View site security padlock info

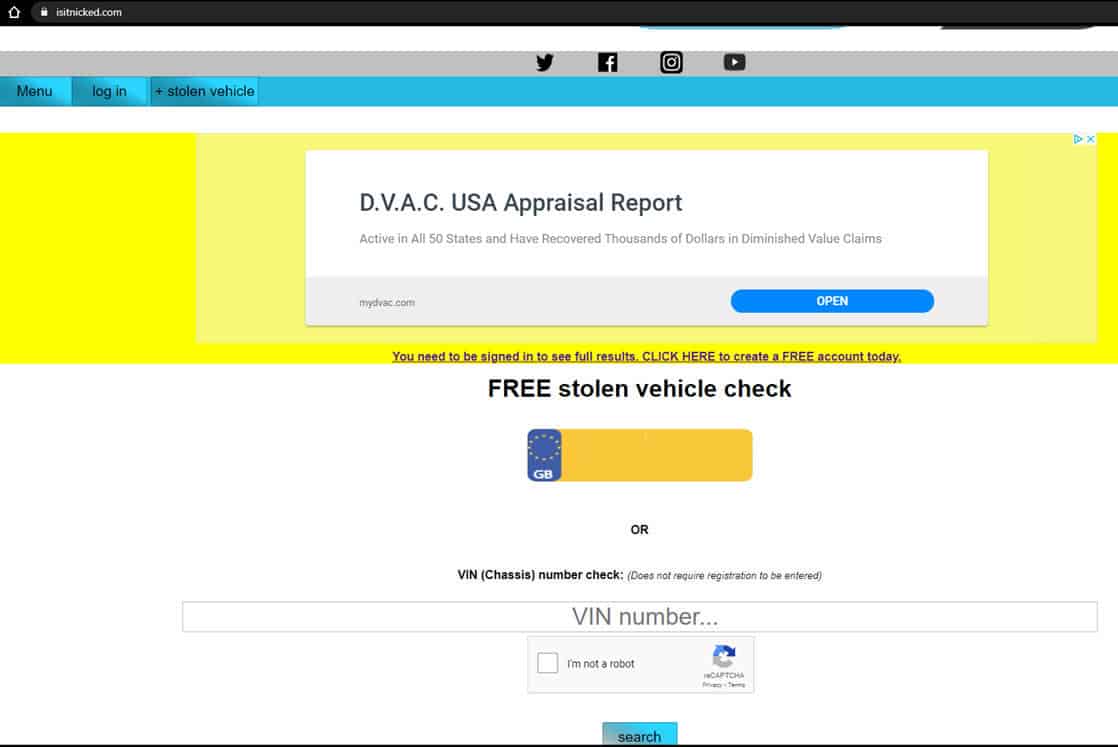[44, 12]
